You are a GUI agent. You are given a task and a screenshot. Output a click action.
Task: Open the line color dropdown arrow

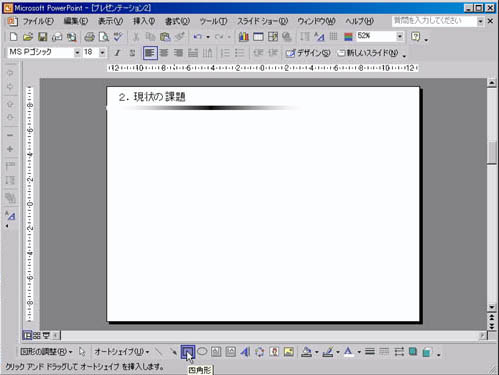(338, 352)
